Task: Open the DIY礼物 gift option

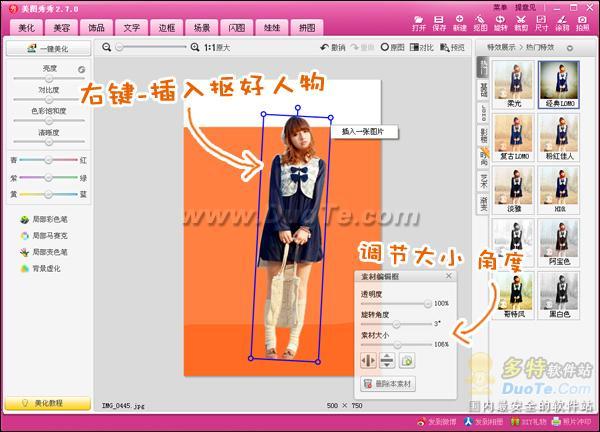Action: pyautogui.click(x=529, y=422)
